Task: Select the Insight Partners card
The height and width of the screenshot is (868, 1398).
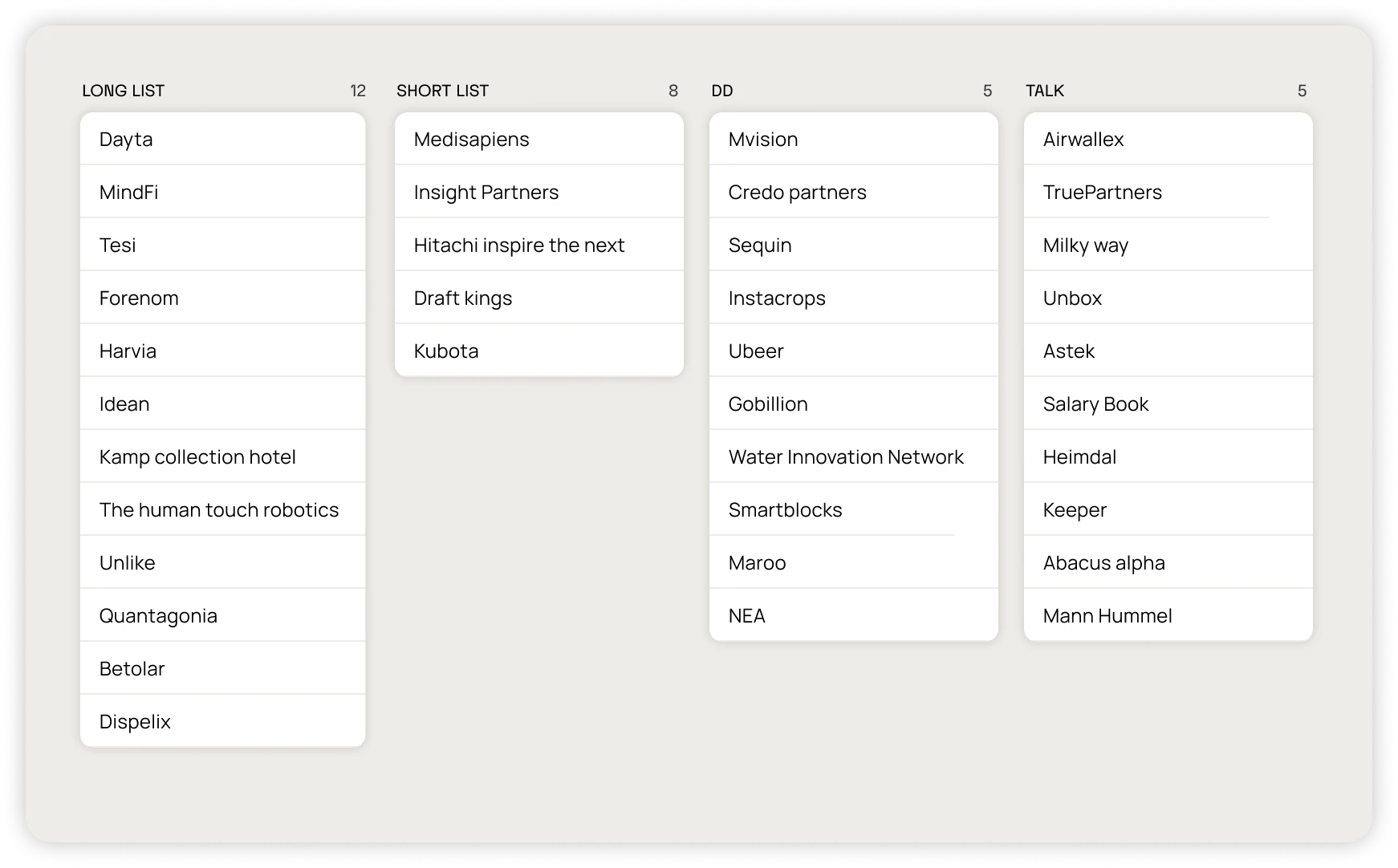Action: [x=538, y=192]
